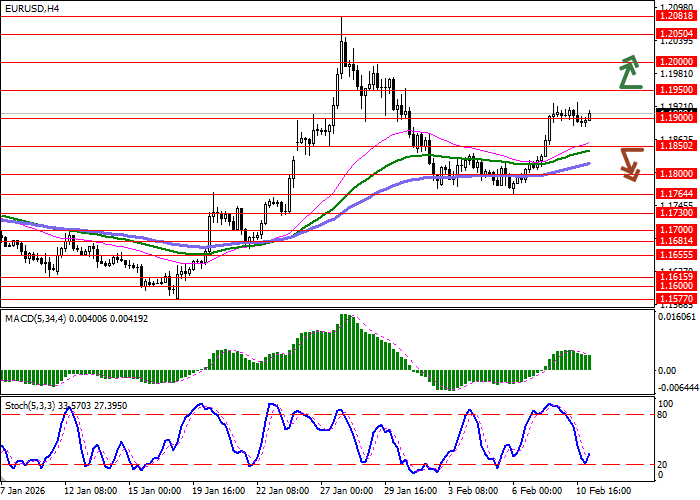
Task: Click the 1.15770 lowest price label
Action: point(677,298)
